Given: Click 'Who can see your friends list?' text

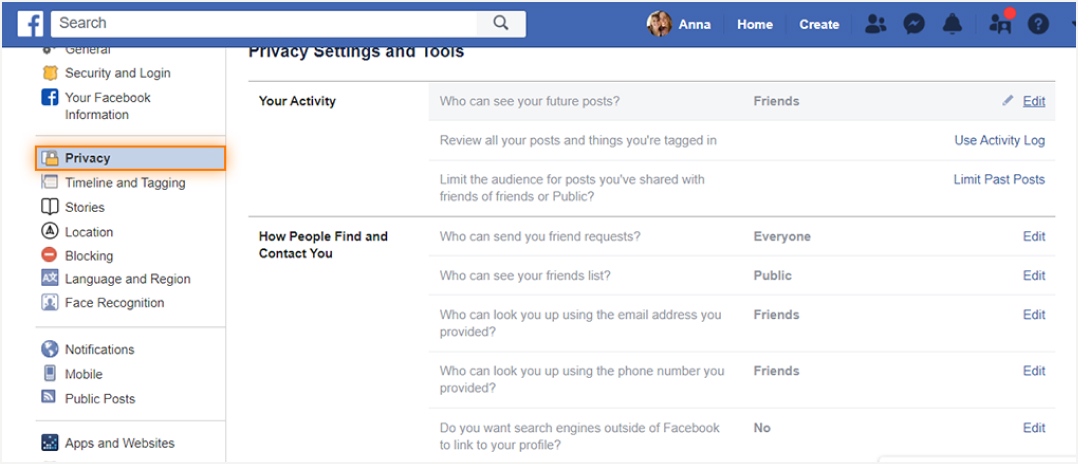Looking at the screenshot, I should click(525, 276).
